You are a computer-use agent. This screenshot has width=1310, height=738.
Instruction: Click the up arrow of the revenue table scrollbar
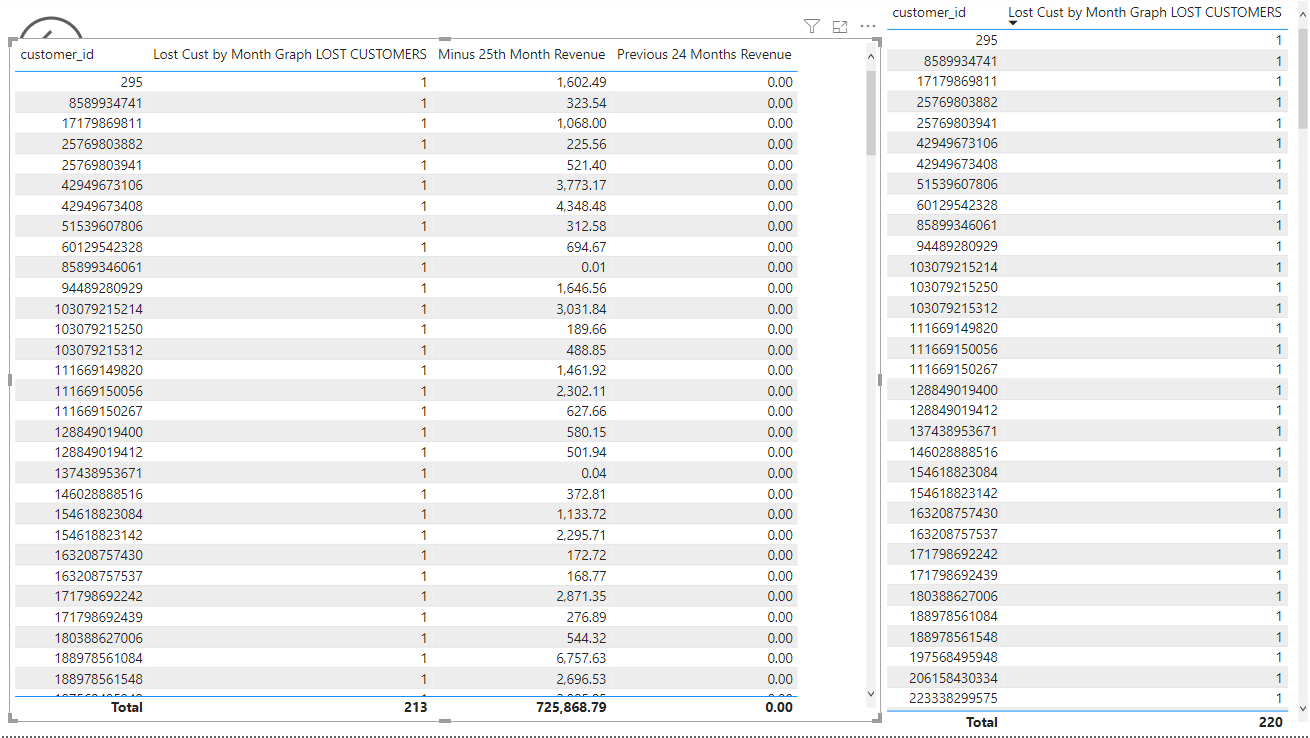[x=870, y=57]
